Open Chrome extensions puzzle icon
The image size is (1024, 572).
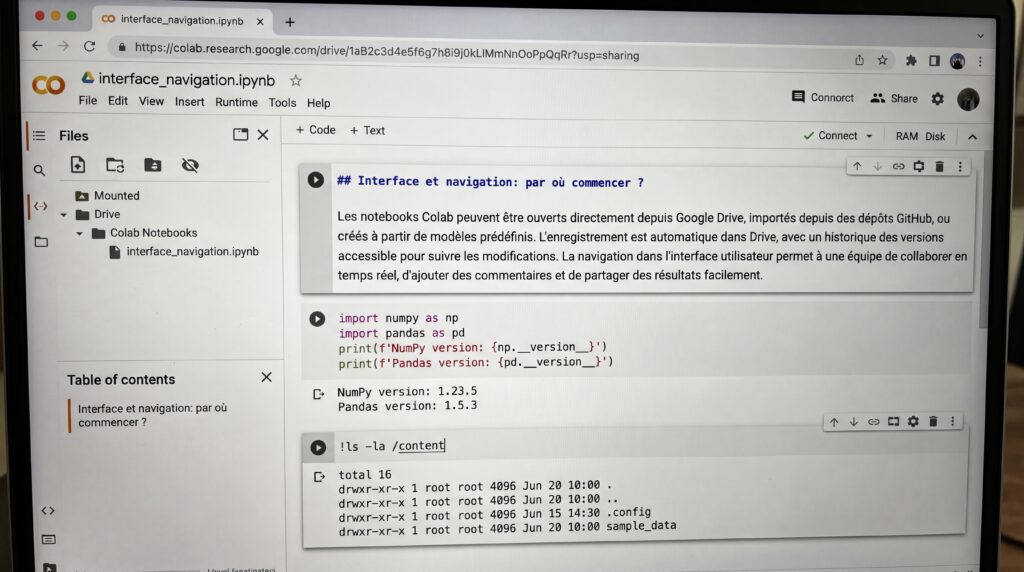[x=910, y=61]
